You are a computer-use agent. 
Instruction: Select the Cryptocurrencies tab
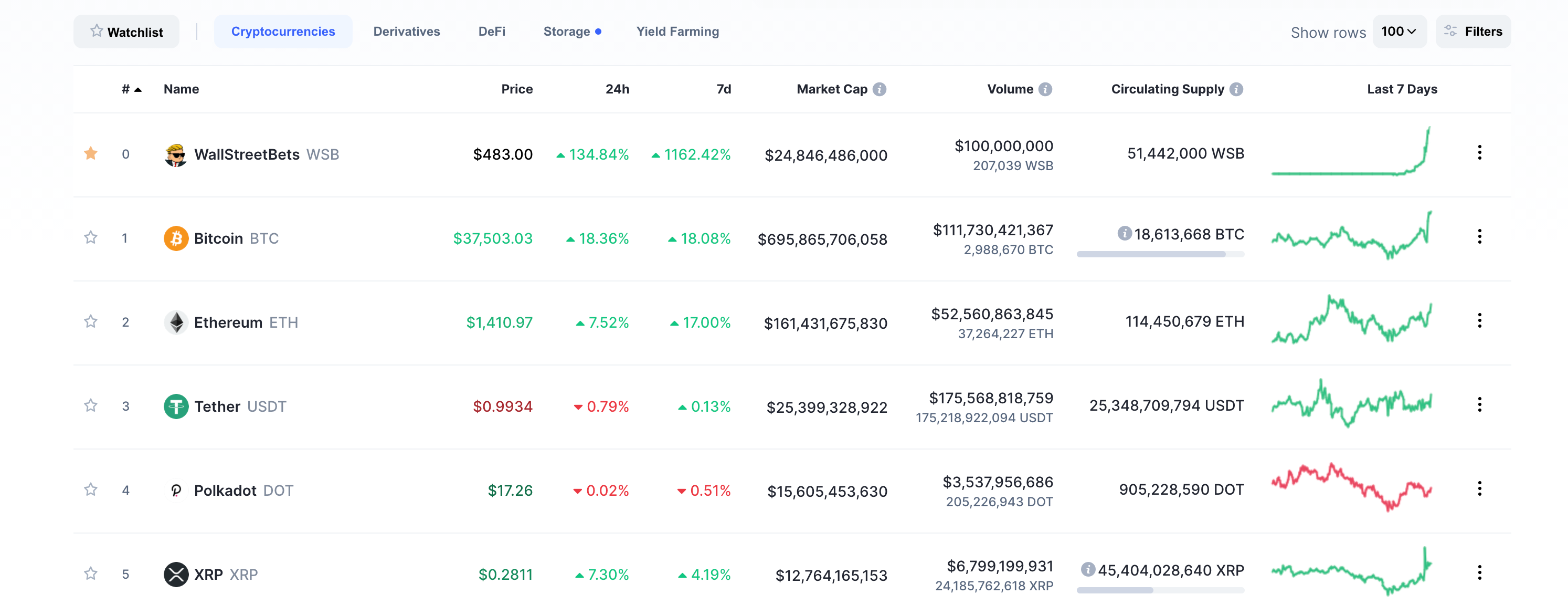283,32
